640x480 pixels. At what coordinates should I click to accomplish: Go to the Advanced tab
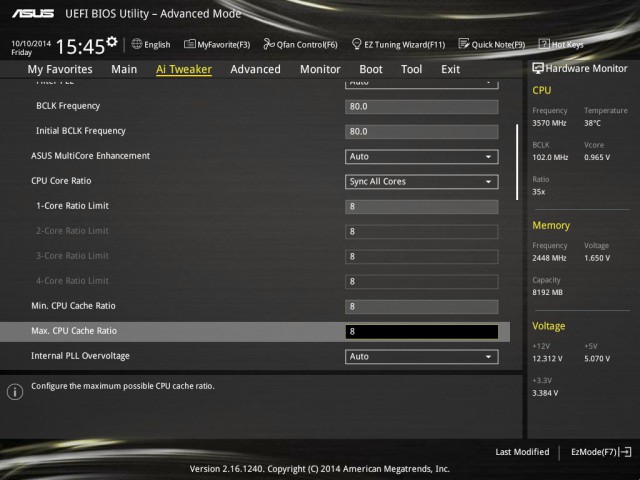256,69
